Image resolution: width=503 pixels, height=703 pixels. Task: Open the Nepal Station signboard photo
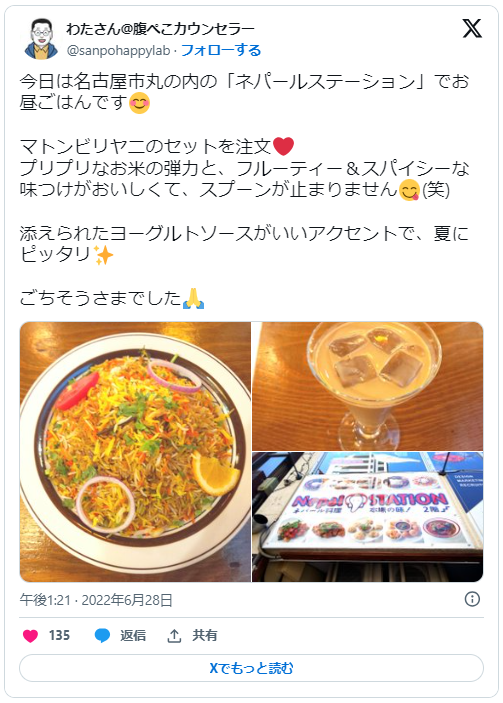(368, 517)
